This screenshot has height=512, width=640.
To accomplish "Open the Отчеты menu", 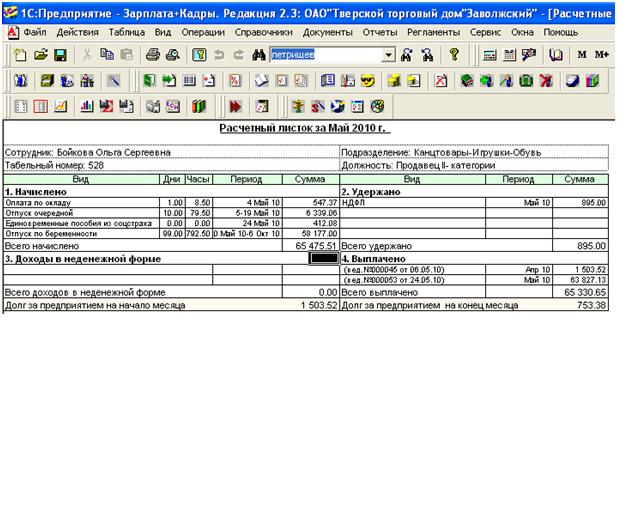I will [x=380, y=32].
